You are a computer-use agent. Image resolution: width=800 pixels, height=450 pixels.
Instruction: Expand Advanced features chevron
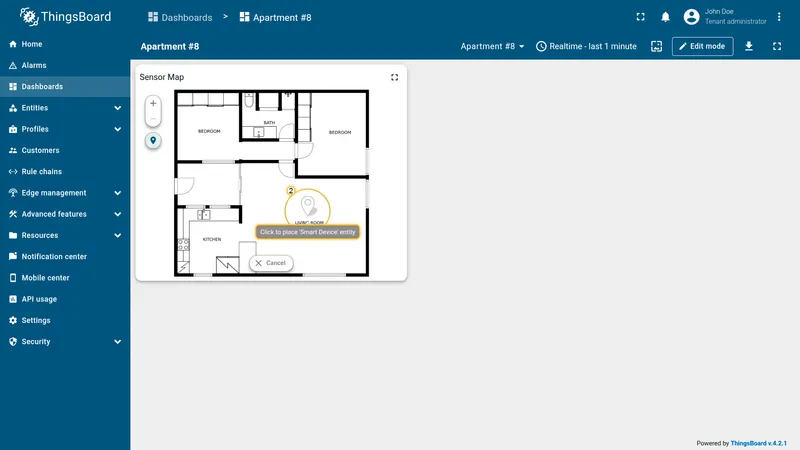117,214
